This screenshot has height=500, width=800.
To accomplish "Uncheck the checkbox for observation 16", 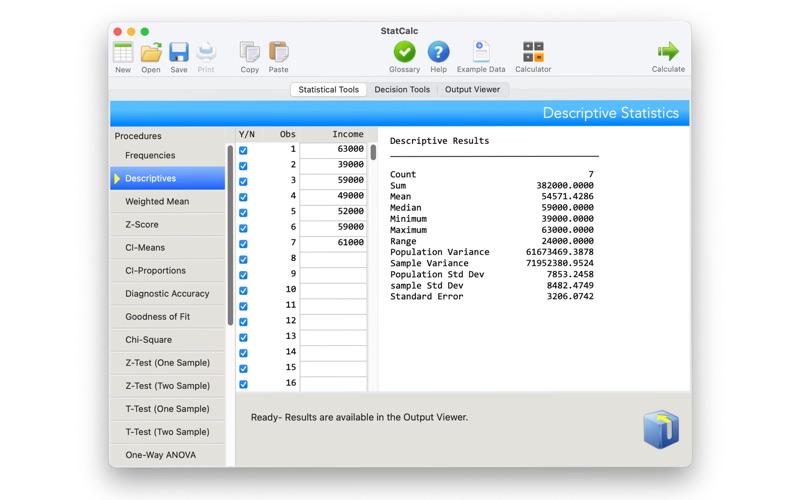I will click(243, 384).
